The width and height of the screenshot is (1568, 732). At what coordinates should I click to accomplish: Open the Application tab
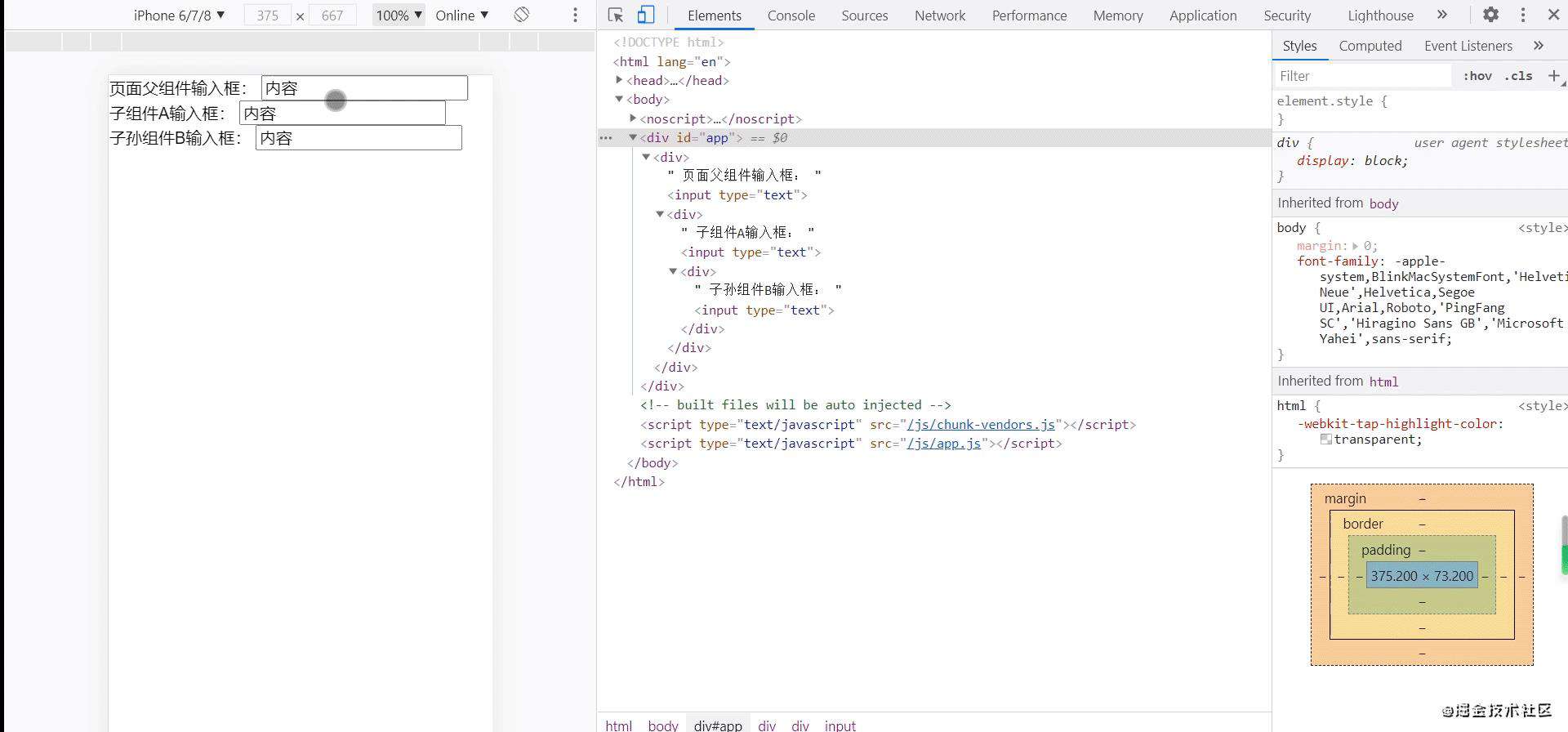coord(1202,15)
